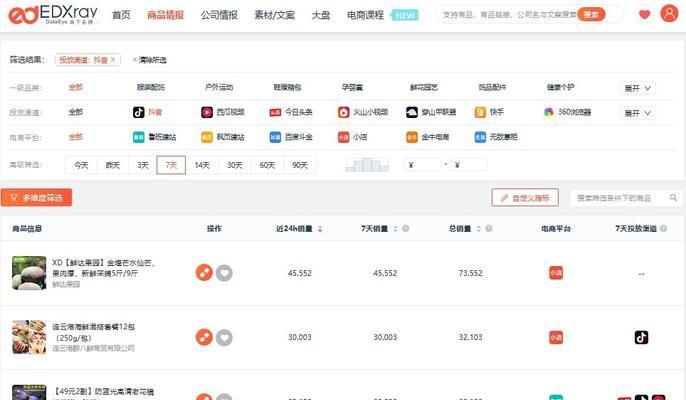Select the 今日头条 channel icon

(x=275, y=112)
